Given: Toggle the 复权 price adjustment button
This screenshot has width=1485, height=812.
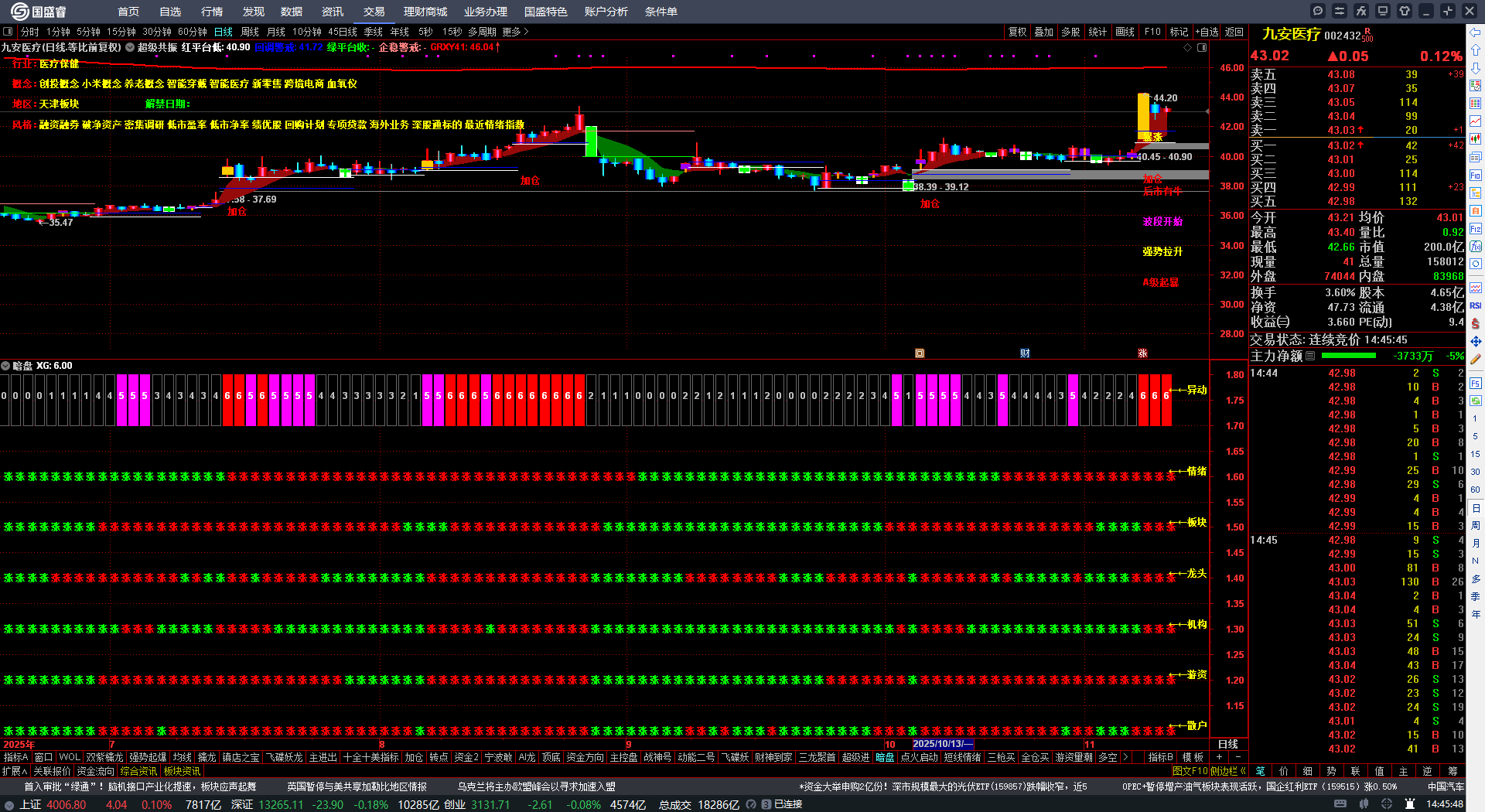Looking at the screenshot, I should click(1017, 32).
